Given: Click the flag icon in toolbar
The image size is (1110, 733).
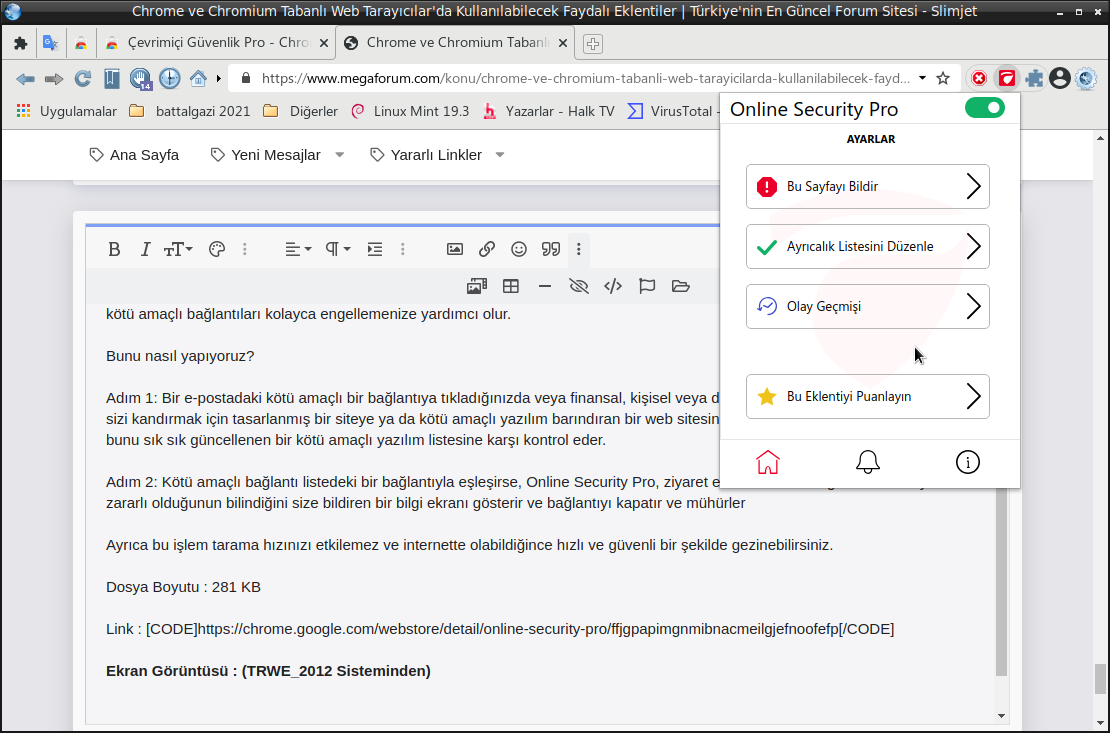Looking at the screenshot, I should tap(646, 286).
